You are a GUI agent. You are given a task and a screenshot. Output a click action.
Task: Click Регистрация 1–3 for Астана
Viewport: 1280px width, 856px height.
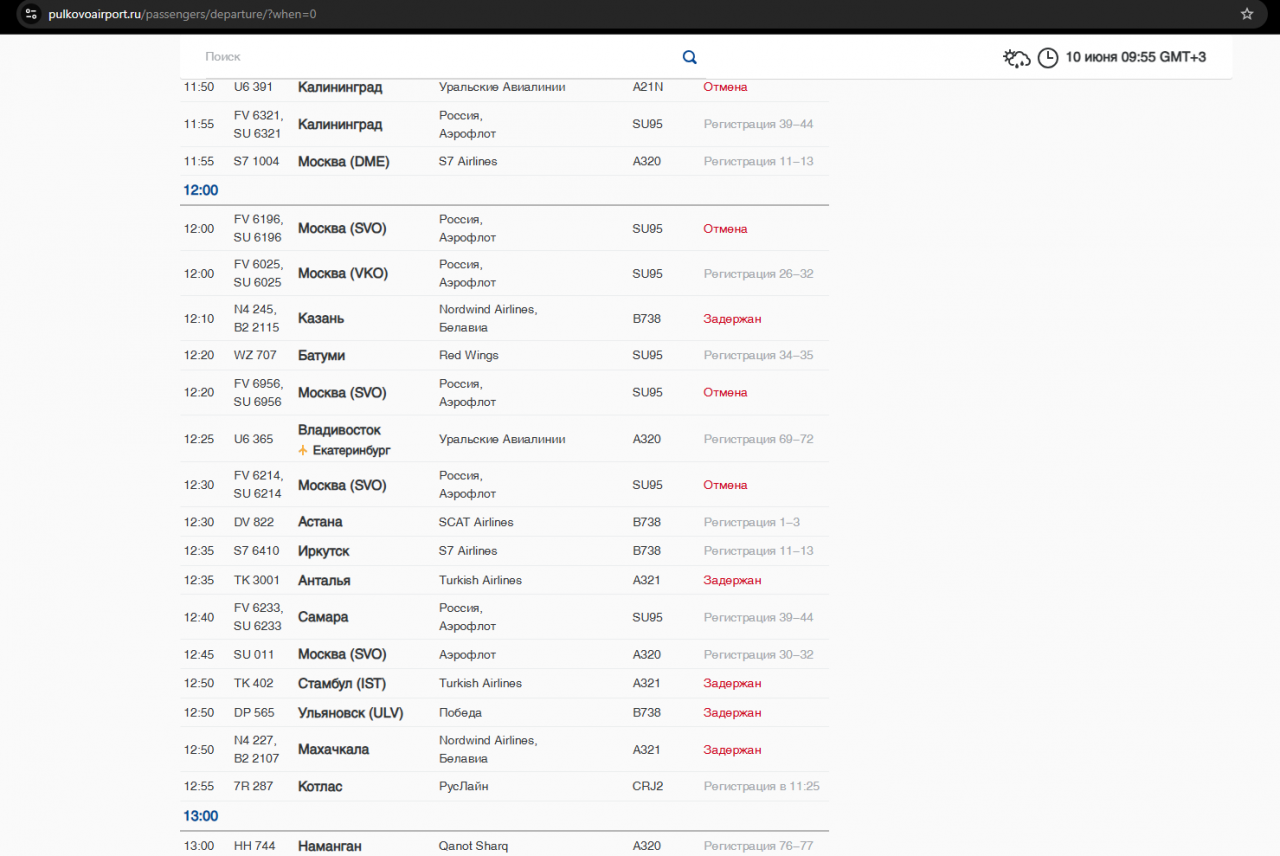(751, 522)
